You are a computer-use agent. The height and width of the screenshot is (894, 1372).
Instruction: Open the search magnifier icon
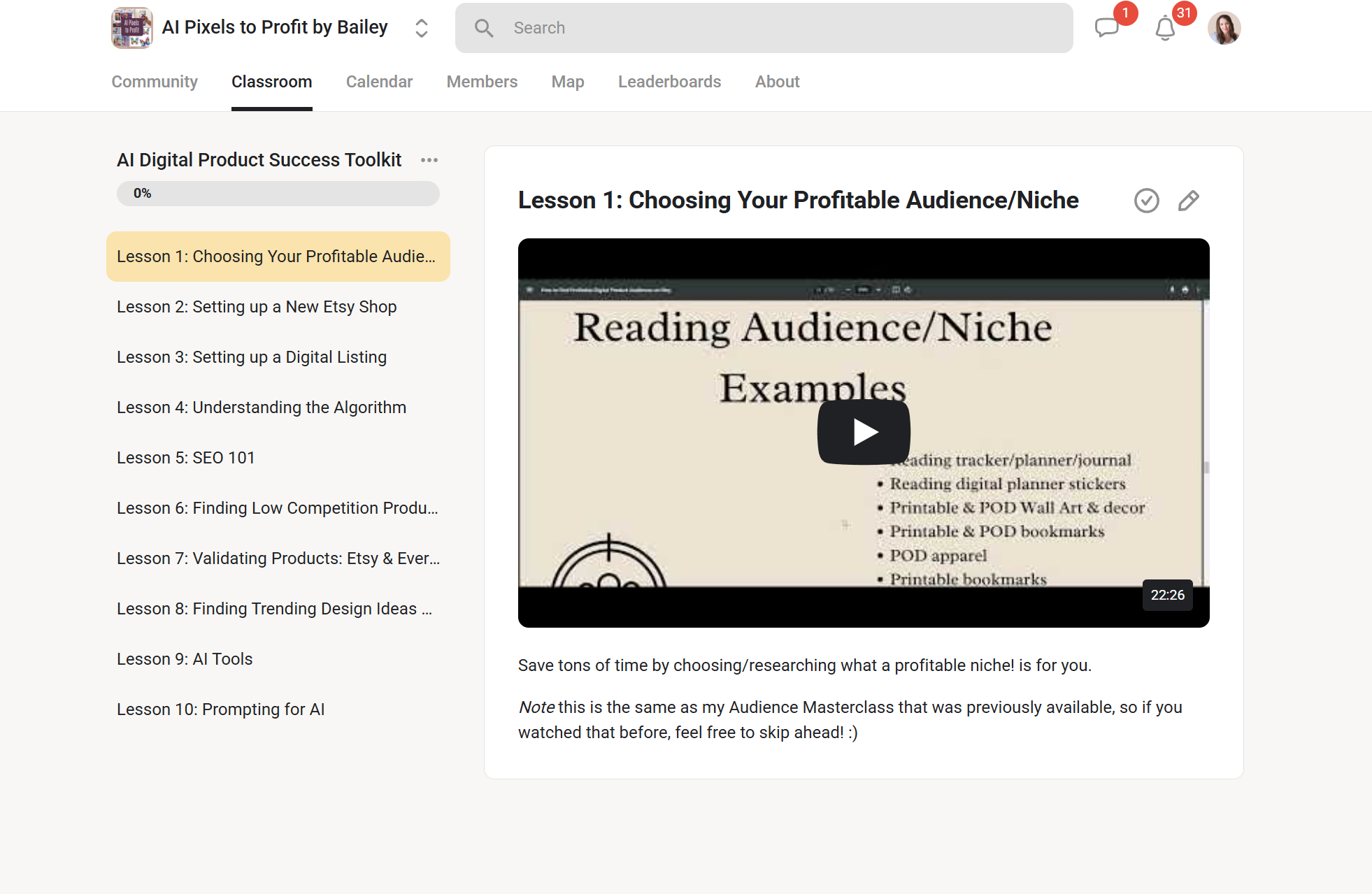click(x=484, y=28)
